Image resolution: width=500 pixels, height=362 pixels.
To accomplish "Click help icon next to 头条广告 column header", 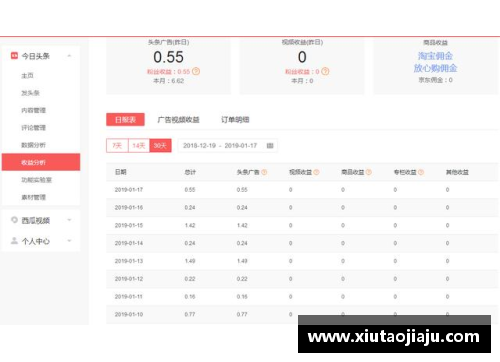I will 264,172.
